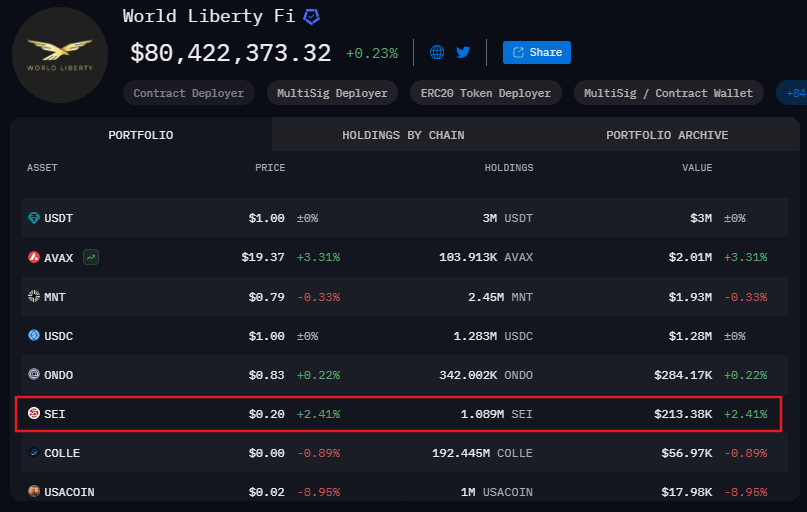Click the total value $80,422,373.32
Screen dimensions: 807x512
(231, 53)
